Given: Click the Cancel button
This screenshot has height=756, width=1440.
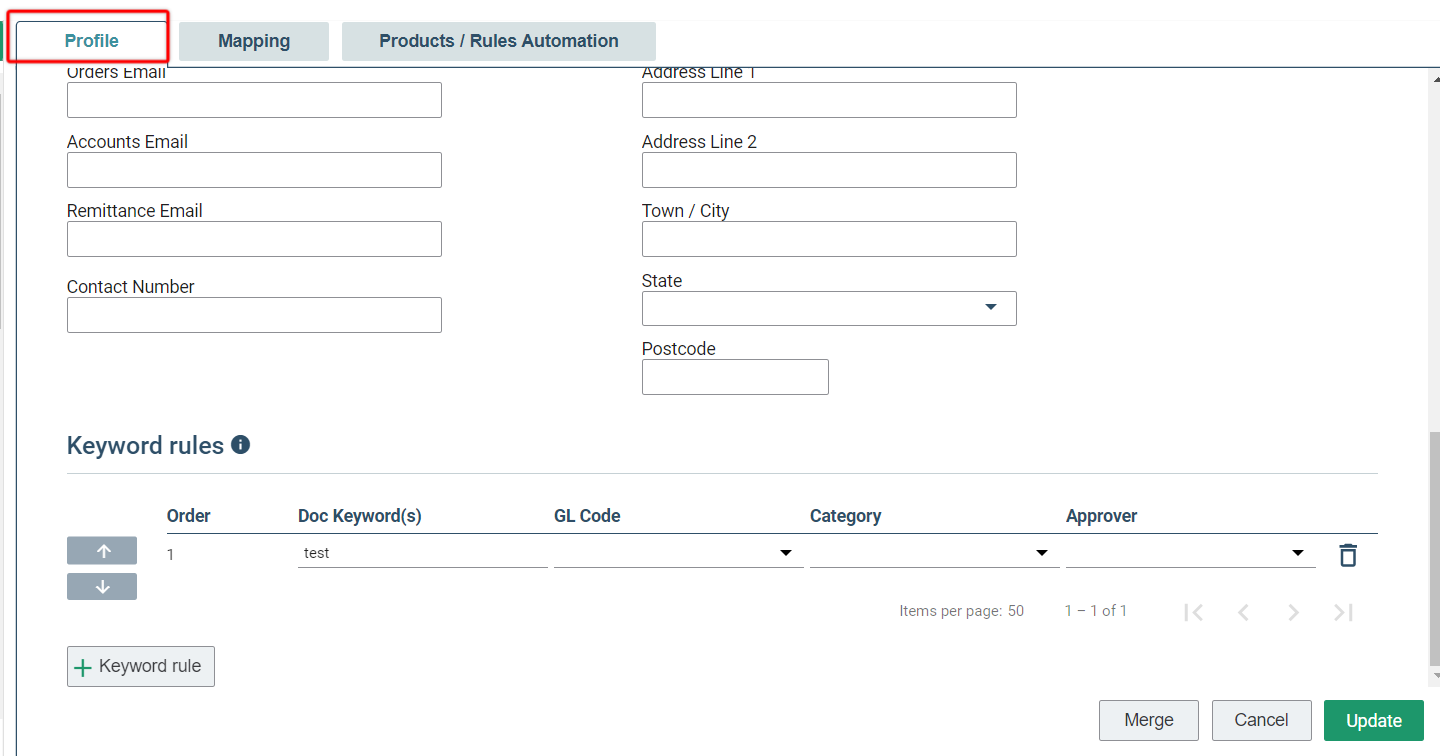Looking at the screenshot, I should click(x=1262, y=720).
